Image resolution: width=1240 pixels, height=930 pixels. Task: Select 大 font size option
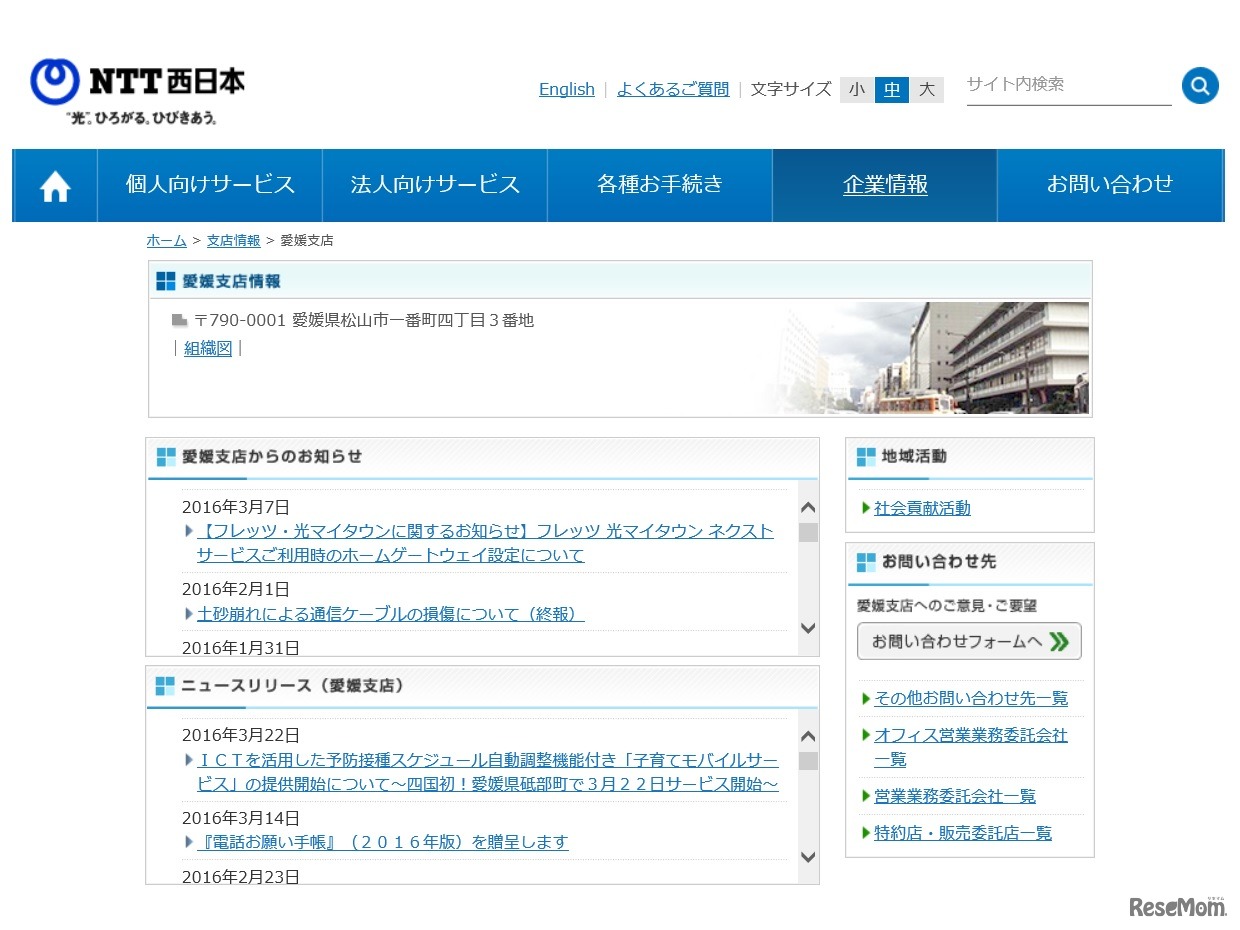(926, 89)
